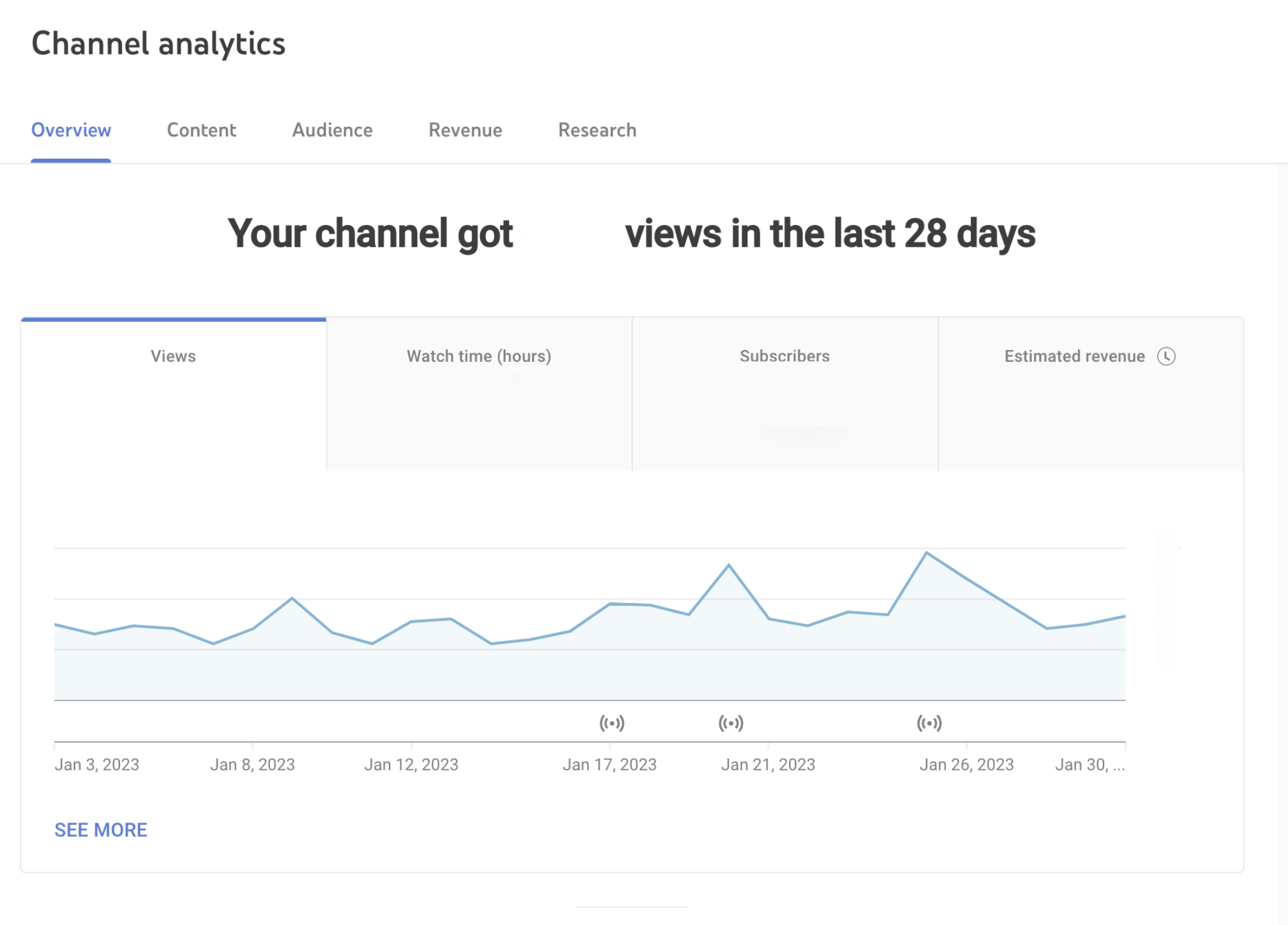1288x925 pixels.
Task: Click the Channel analytics heading
Action: tap(158, 44)
